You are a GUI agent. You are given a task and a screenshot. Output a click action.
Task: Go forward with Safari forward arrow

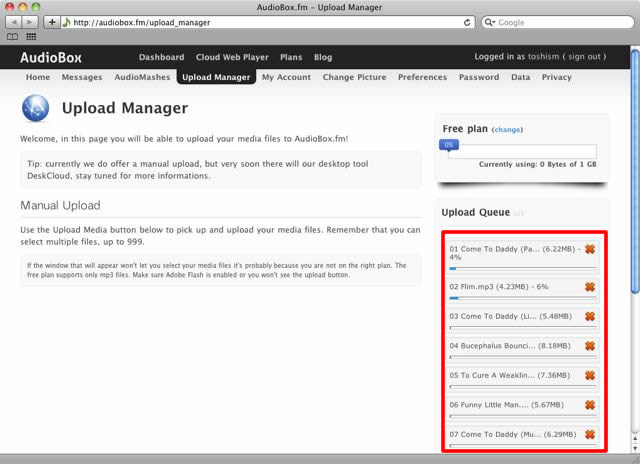pyautogui.click(x=30, y=22)
